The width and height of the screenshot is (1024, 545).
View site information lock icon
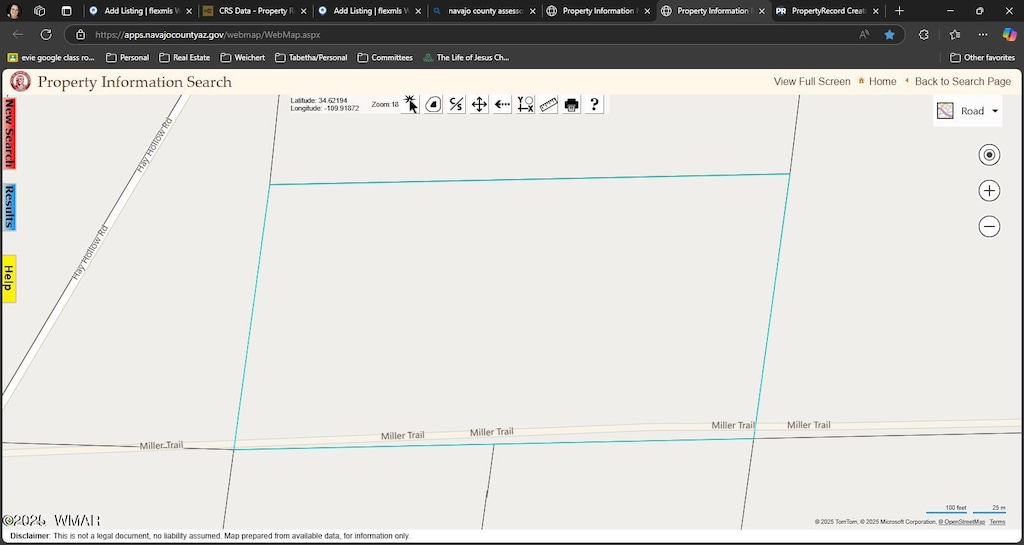coord(80,35)
